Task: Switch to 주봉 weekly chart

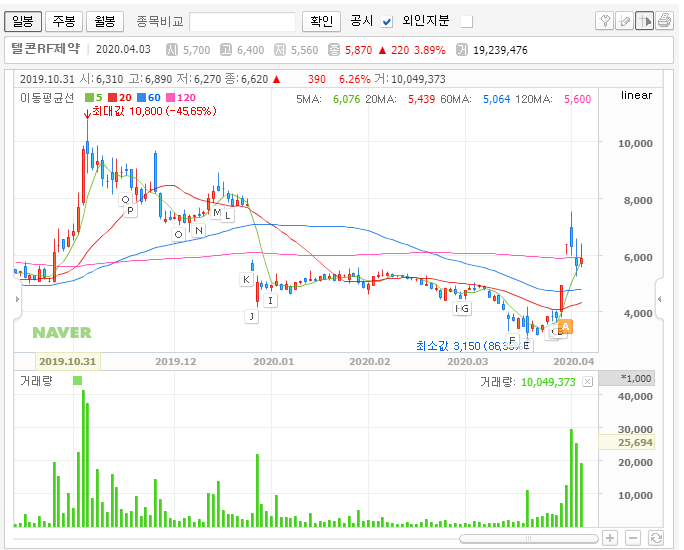Action: [64, 21]
